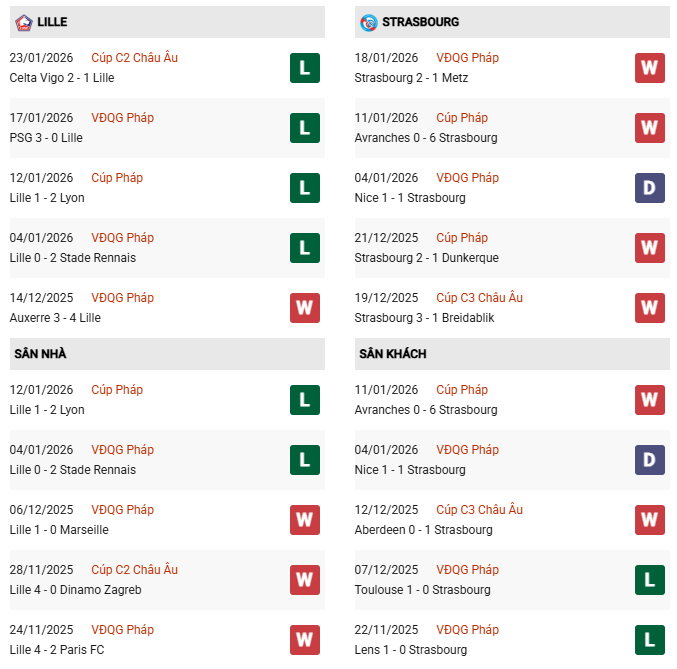Open Cúp C2 Châu Âu link dated 23/01/2026

134,58
